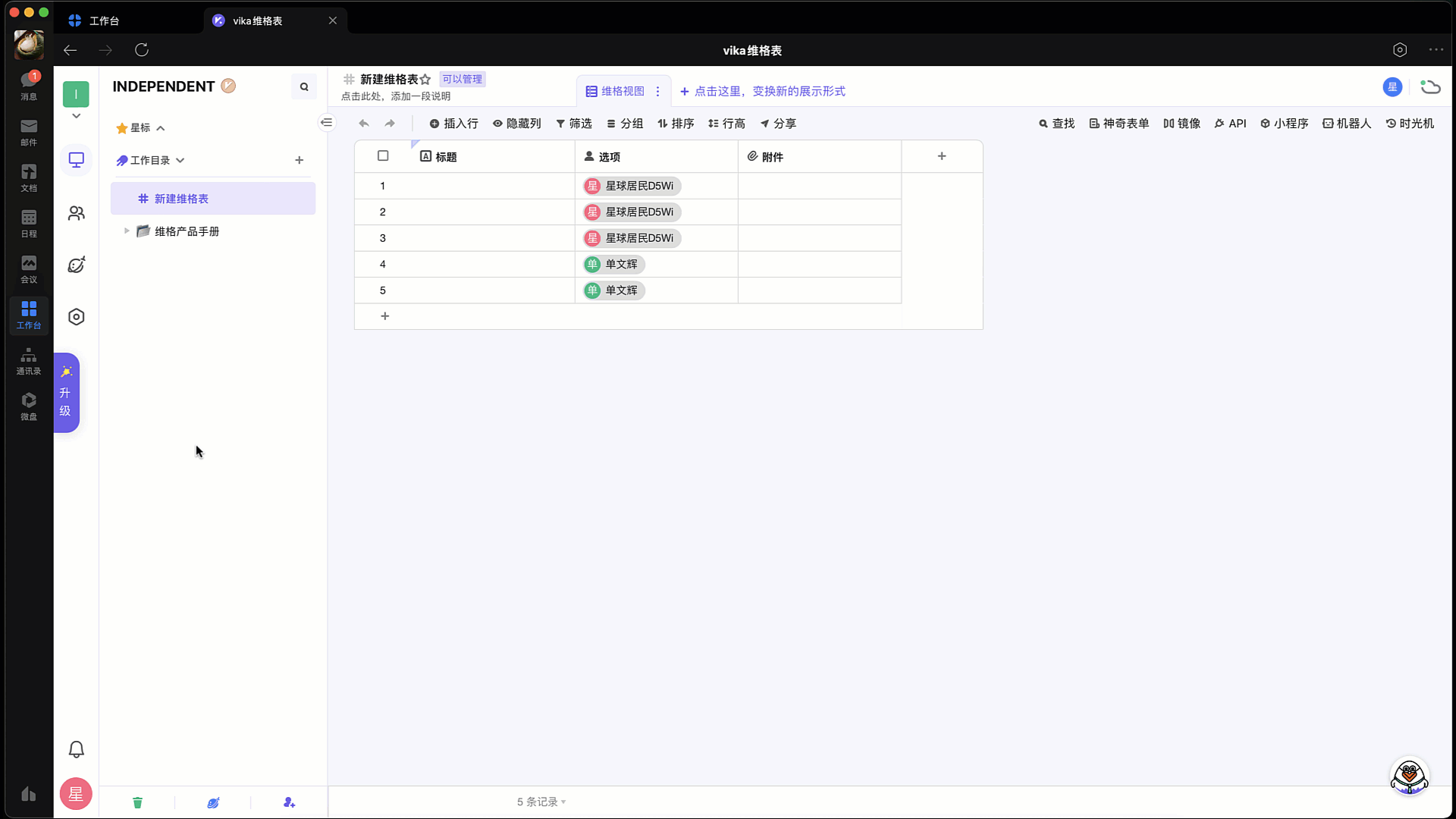This screenshot has height=819, width=1456.
Task: Collapse the sidebar panel toggle
Action: (x=327, y=122)
